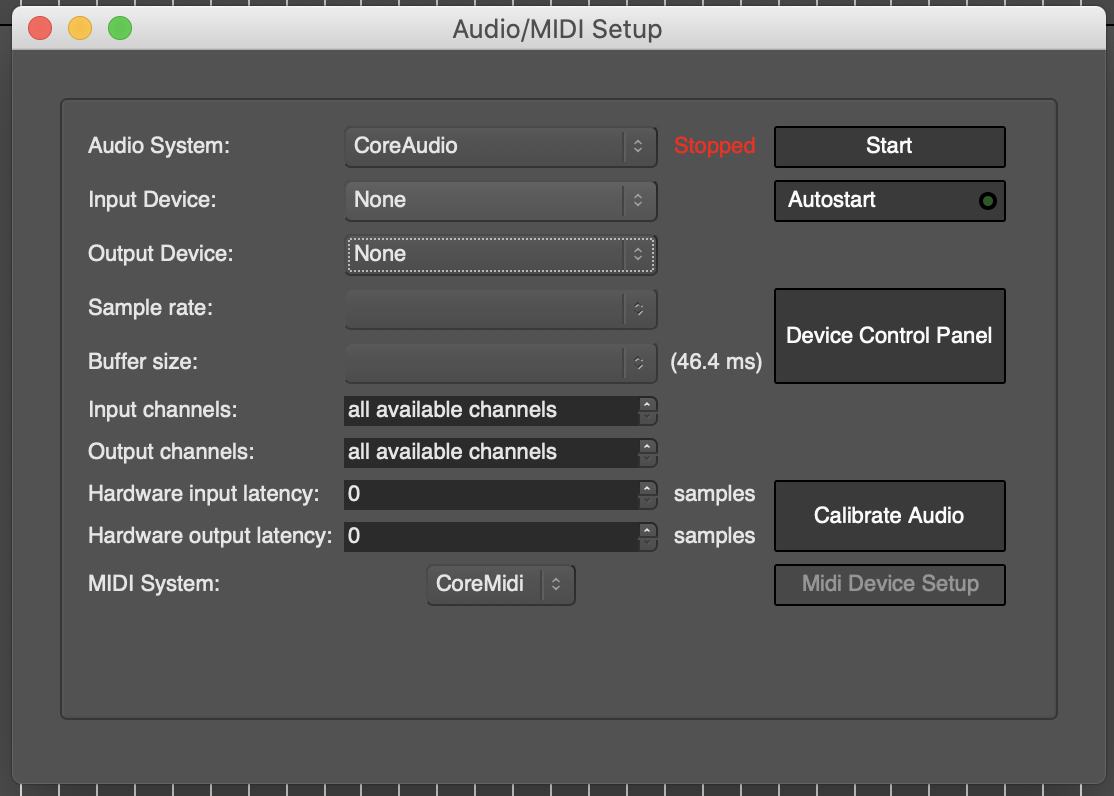Click the disabled Sample rate dropdown
Viewport: 1114px width, 796px height.
coord(500,308)
